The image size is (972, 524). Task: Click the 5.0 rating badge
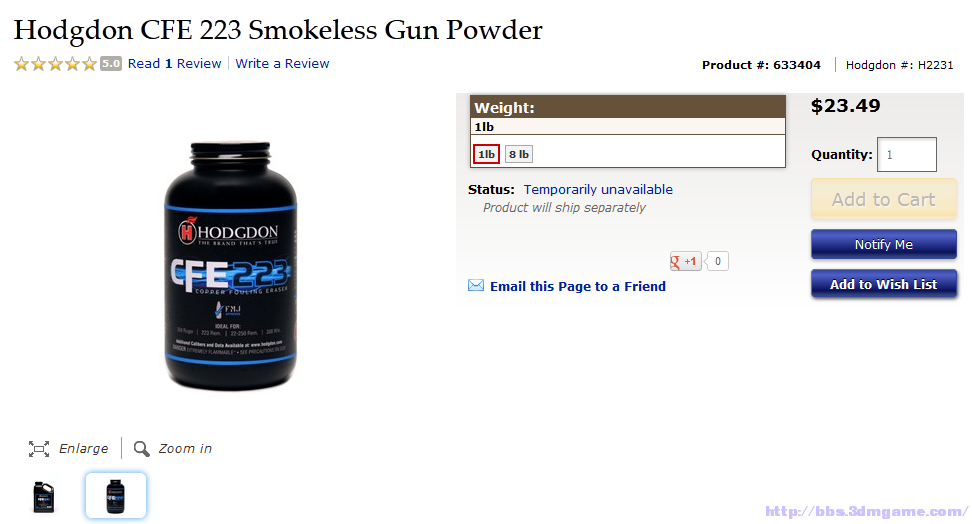(111, 63)
